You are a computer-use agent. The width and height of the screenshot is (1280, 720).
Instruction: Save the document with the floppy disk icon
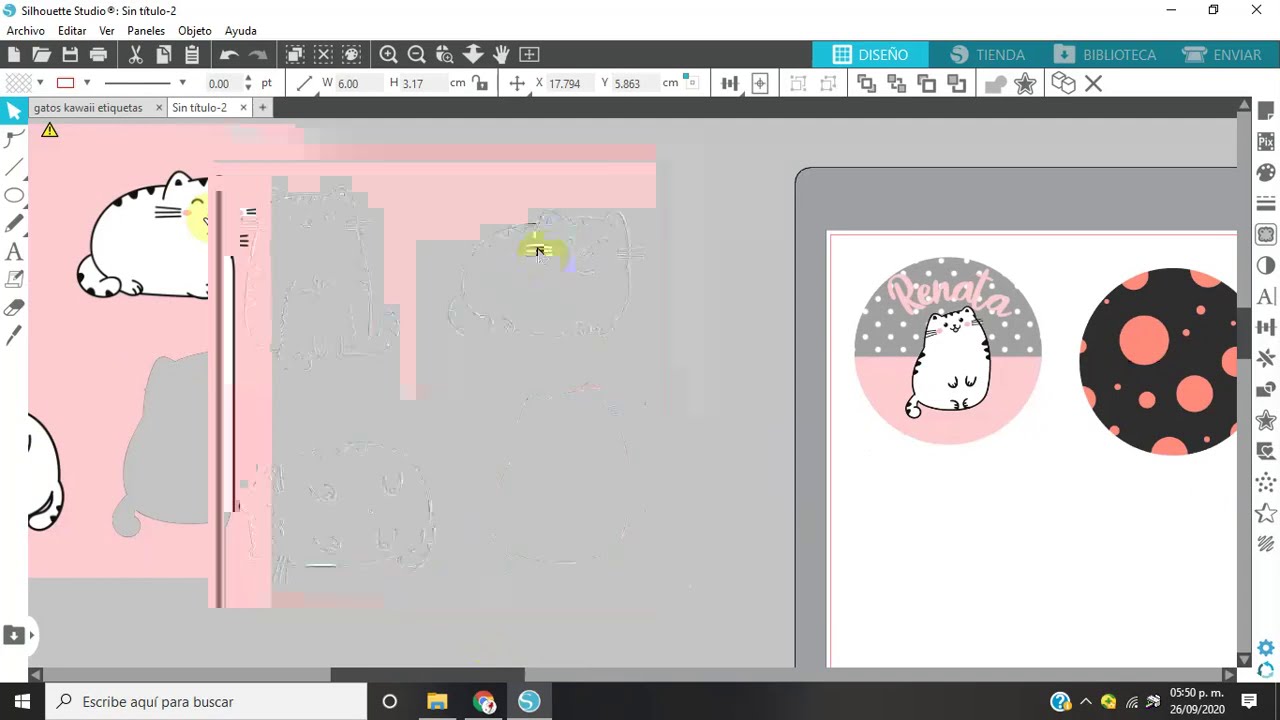click(x=70, y=54)
